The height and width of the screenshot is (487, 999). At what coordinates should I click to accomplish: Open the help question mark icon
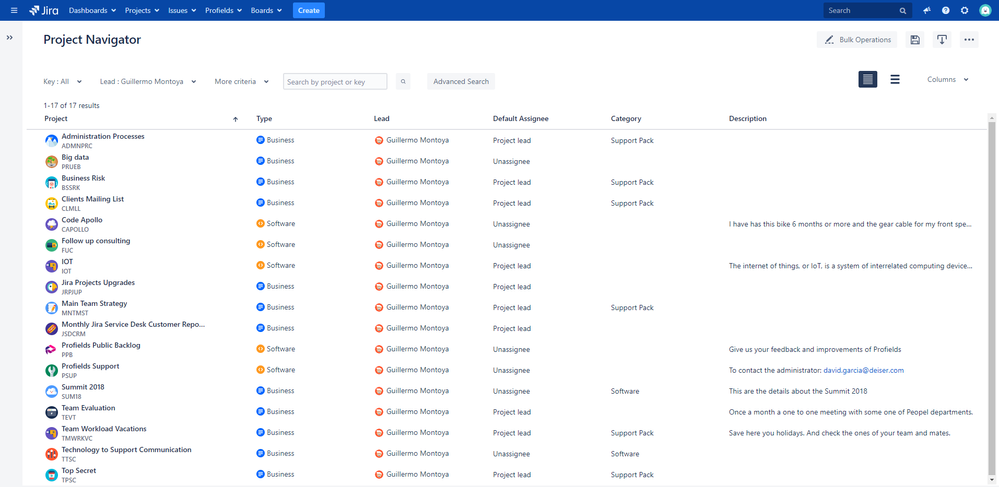[x=945, y=10]
